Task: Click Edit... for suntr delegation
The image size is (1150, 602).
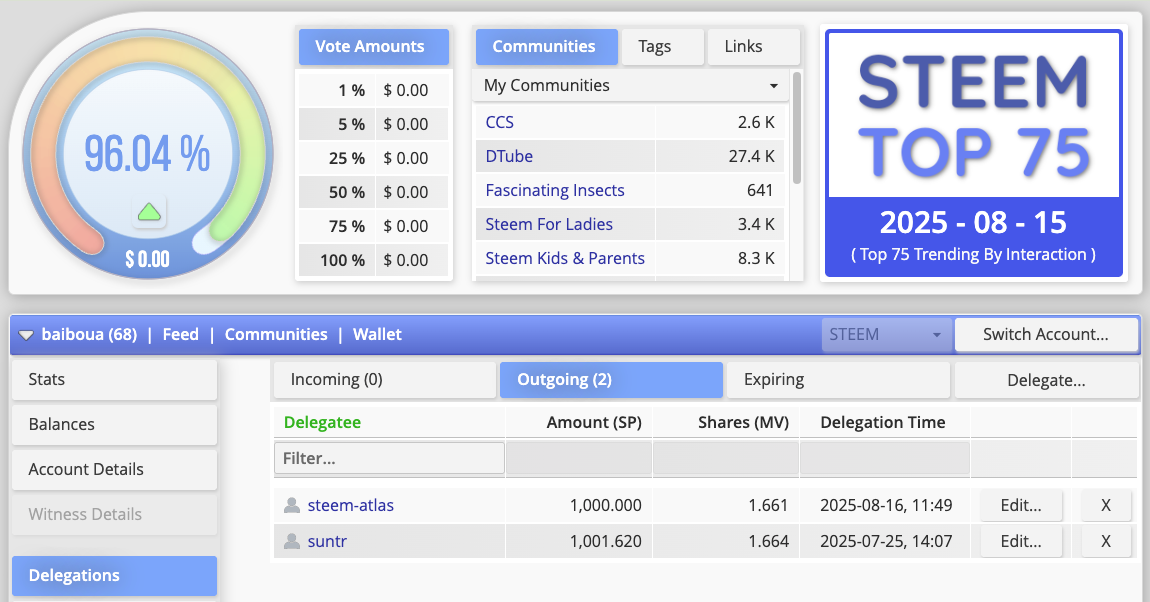Action: (1021, 541)
